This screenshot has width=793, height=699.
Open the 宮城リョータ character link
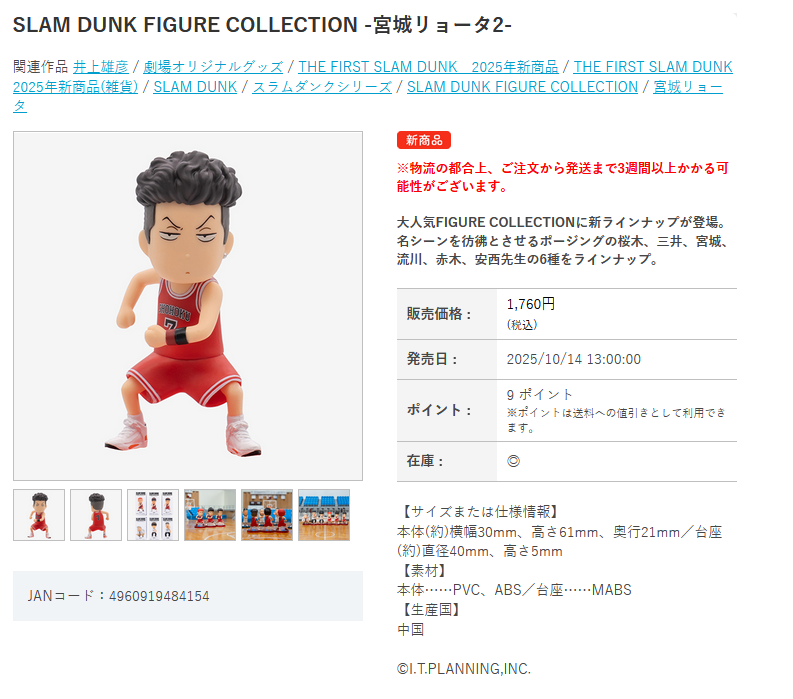[x=687, y=87]
